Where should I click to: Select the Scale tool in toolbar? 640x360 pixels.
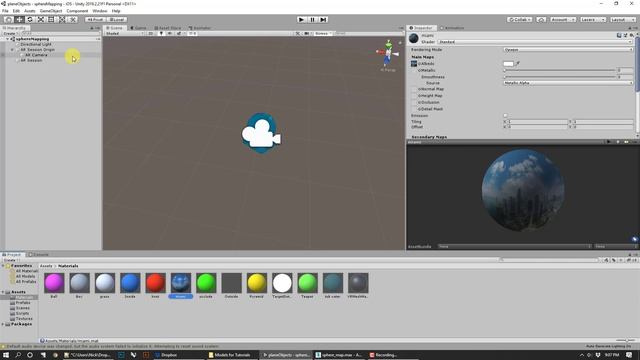[40, 19]
